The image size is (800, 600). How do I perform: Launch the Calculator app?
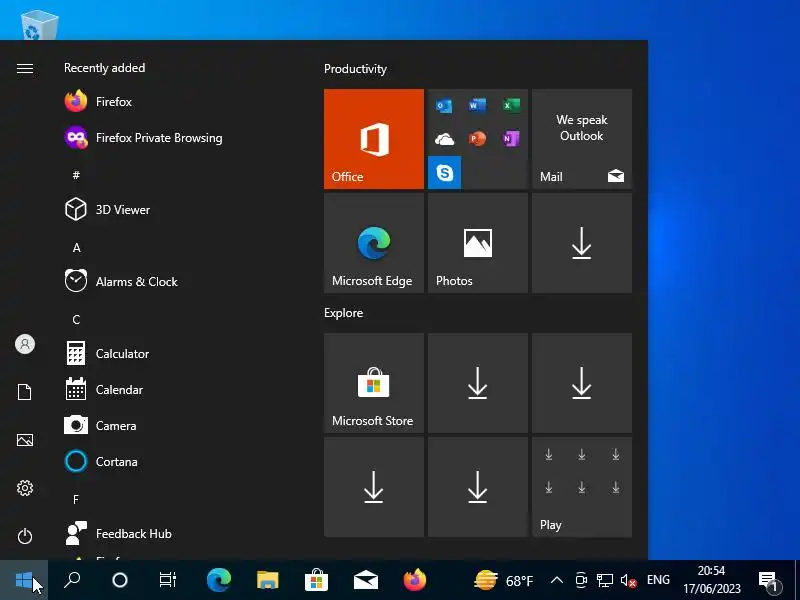107,354
